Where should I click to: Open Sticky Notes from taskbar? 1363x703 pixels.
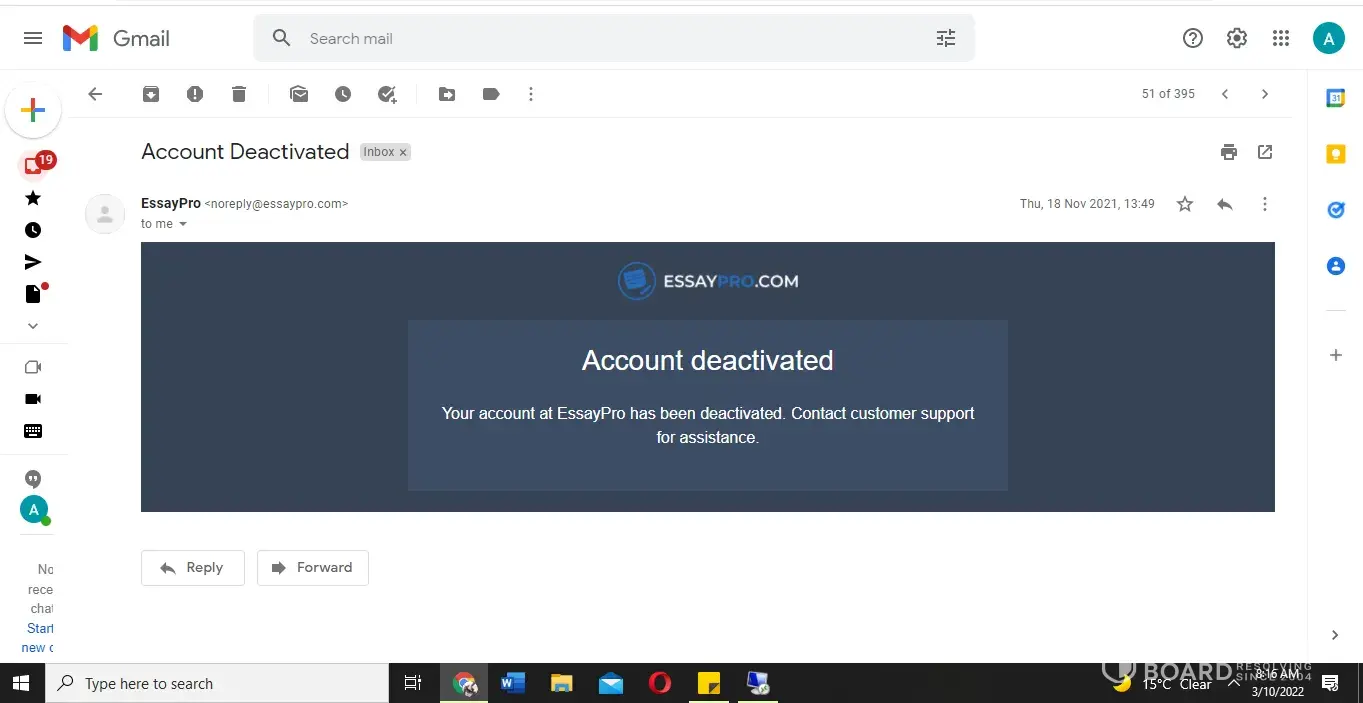tap(709, 684)
